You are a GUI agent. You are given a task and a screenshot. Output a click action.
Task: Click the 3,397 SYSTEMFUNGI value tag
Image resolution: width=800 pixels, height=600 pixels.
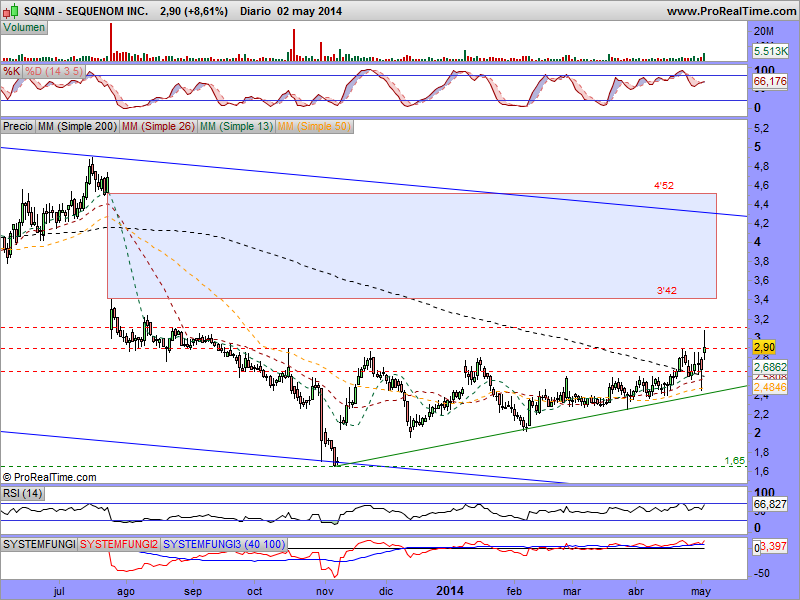(773, 547)
